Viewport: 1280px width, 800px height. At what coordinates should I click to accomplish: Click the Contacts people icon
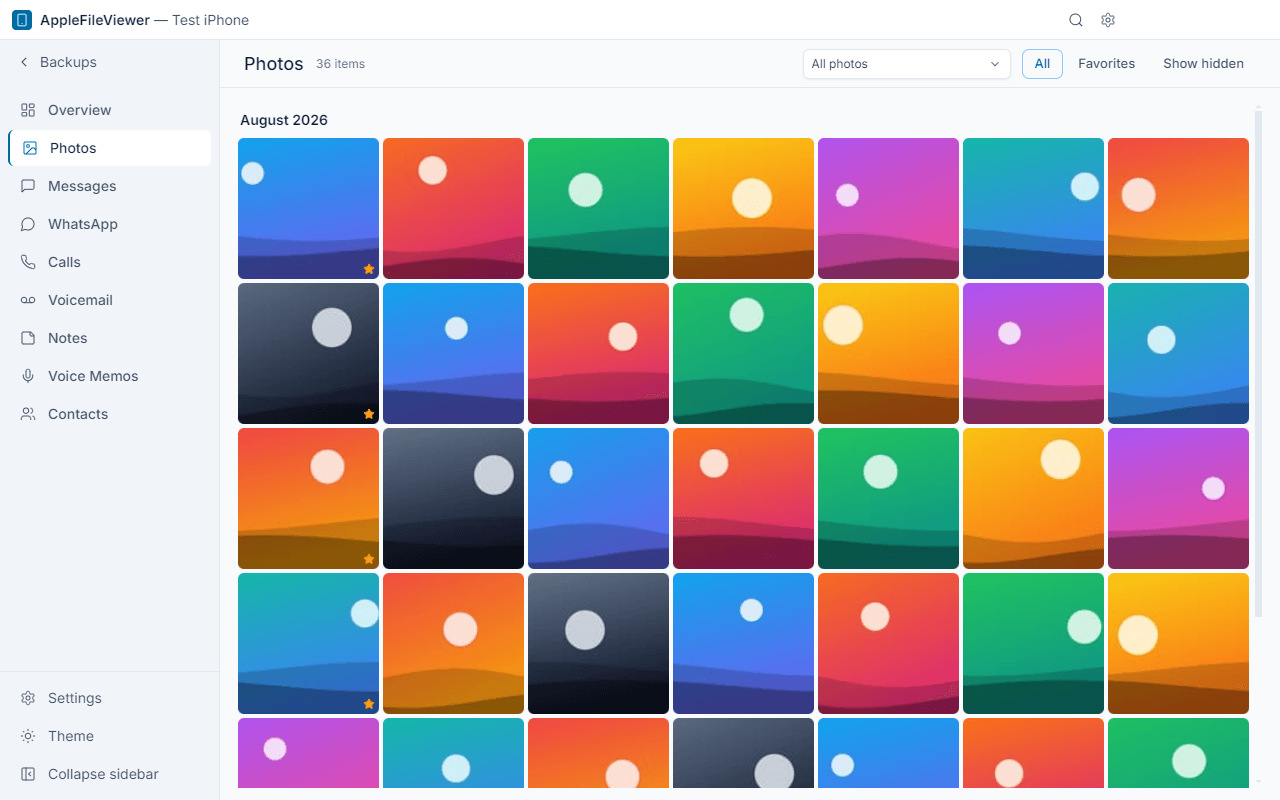(x=28, y=414)
